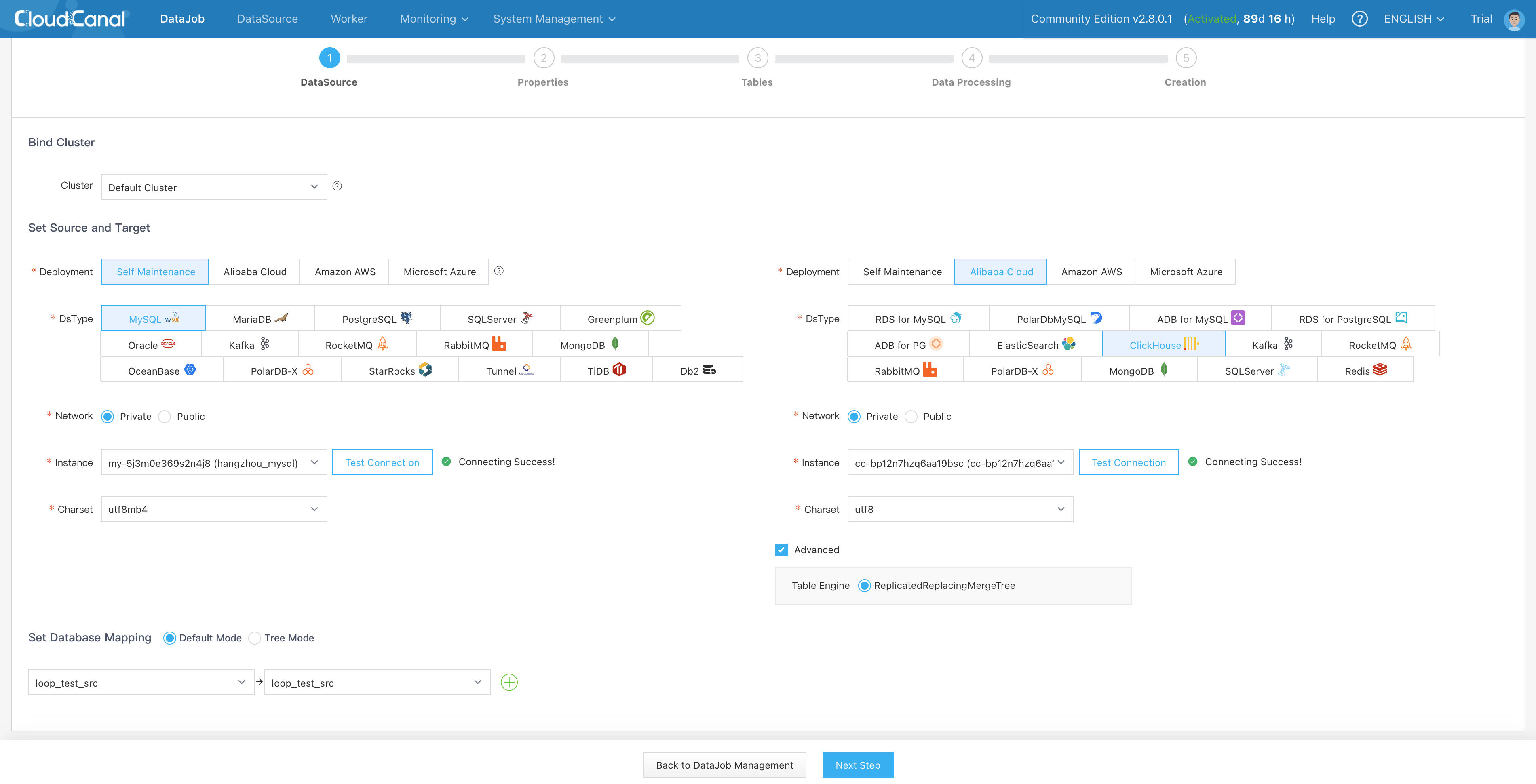This screenshot has width=1536, height=784.
Task: Select PostgreSQL as source DsType
Action: tap(377, 318)
